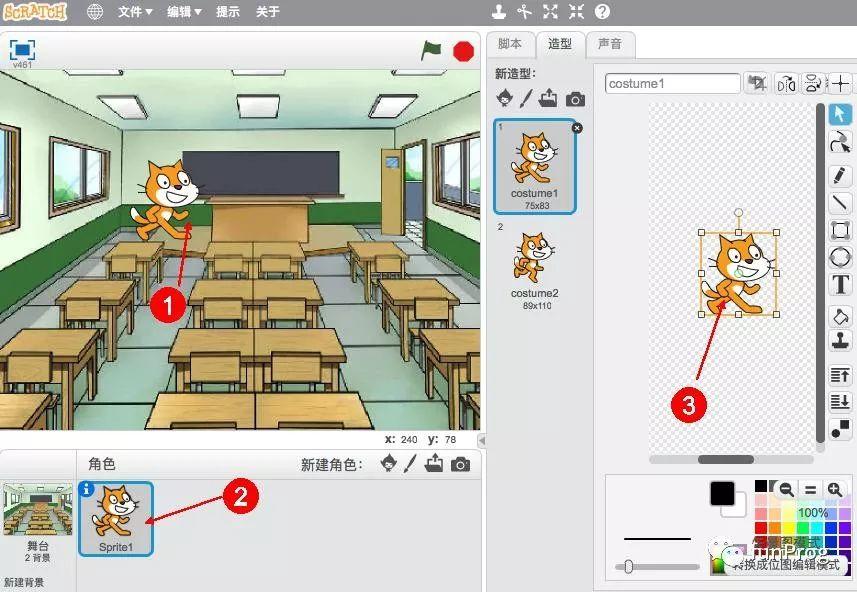This screenshot has width=857, height=592.
Task: Upload costume from file
Action: pos(548,98)
